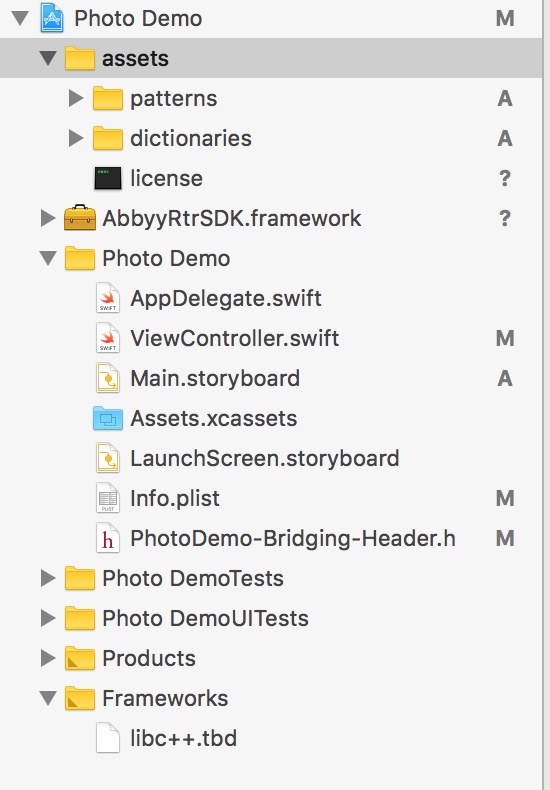Click the A status badge beside patterns
The width and height of the screenshot is (550, 790).
coord(505,98)
